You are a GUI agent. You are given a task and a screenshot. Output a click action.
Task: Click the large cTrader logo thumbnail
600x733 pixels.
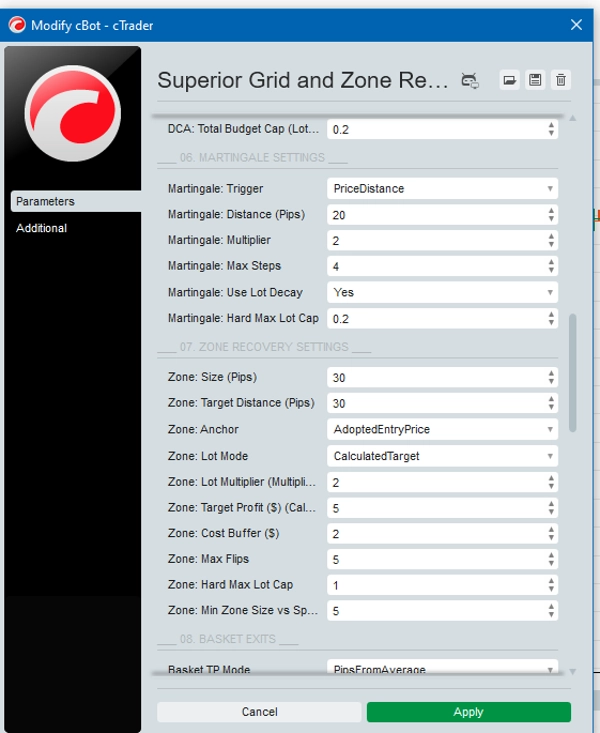click(x=72, y=113)
